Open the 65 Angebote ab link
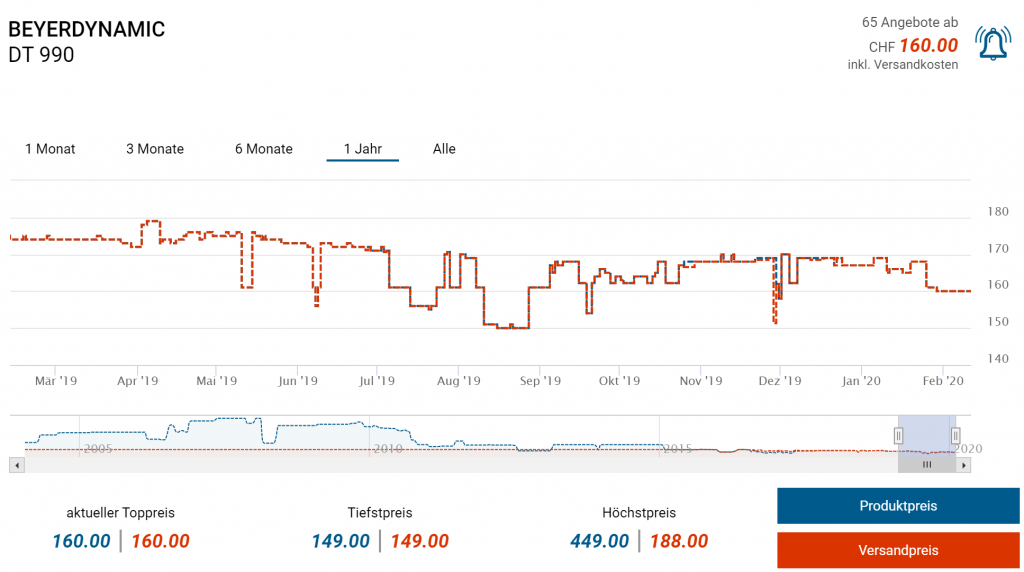The image size is (1024, 572). pos(909,22)
